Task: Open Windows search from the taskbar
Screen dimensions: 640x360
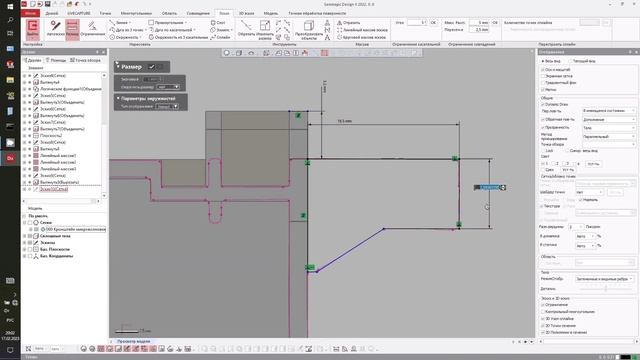Action: (x=10, y=20)
